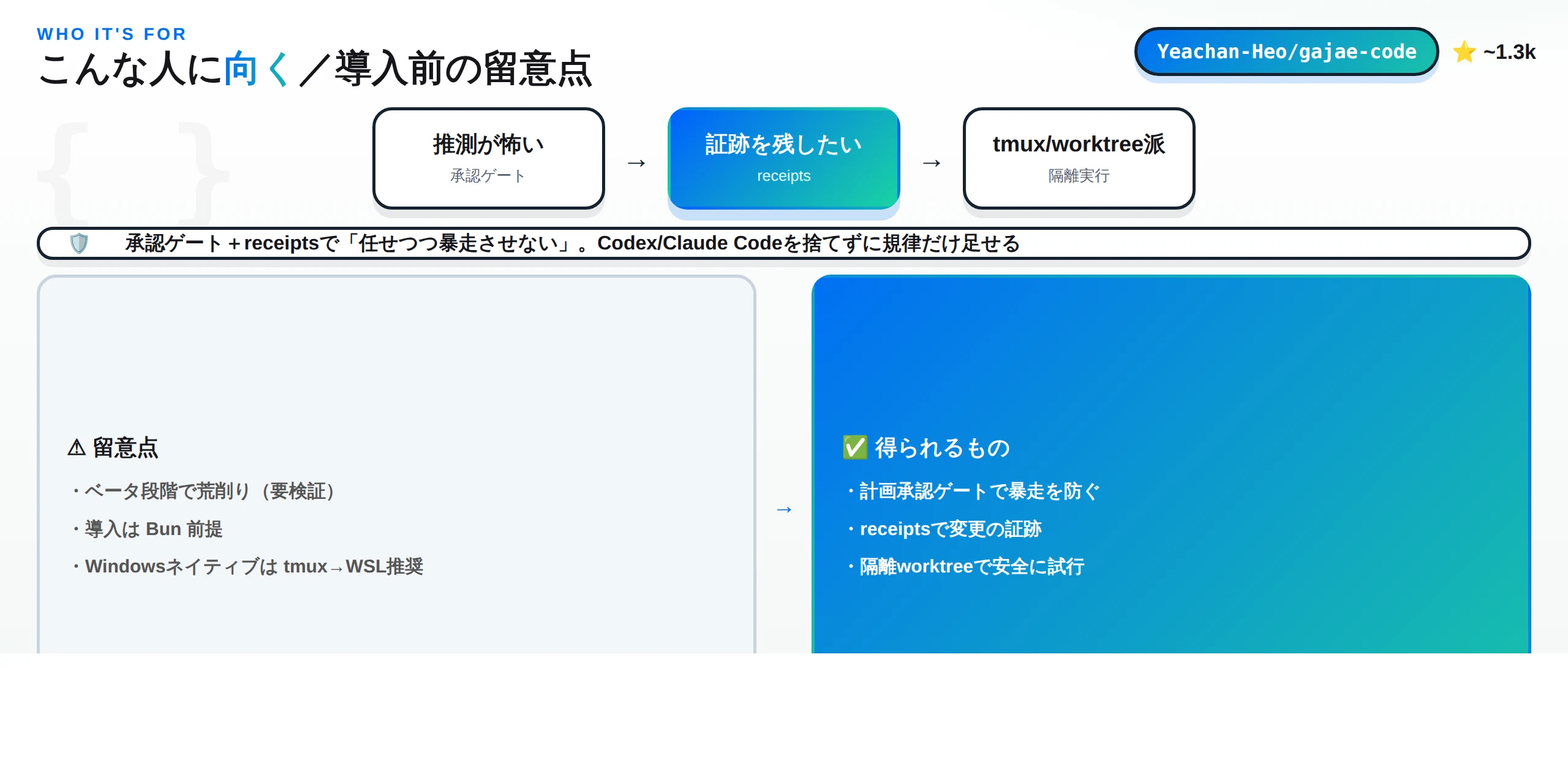Click the 留意点 heading
This screenshot has height=760, width=1568.
125,447
